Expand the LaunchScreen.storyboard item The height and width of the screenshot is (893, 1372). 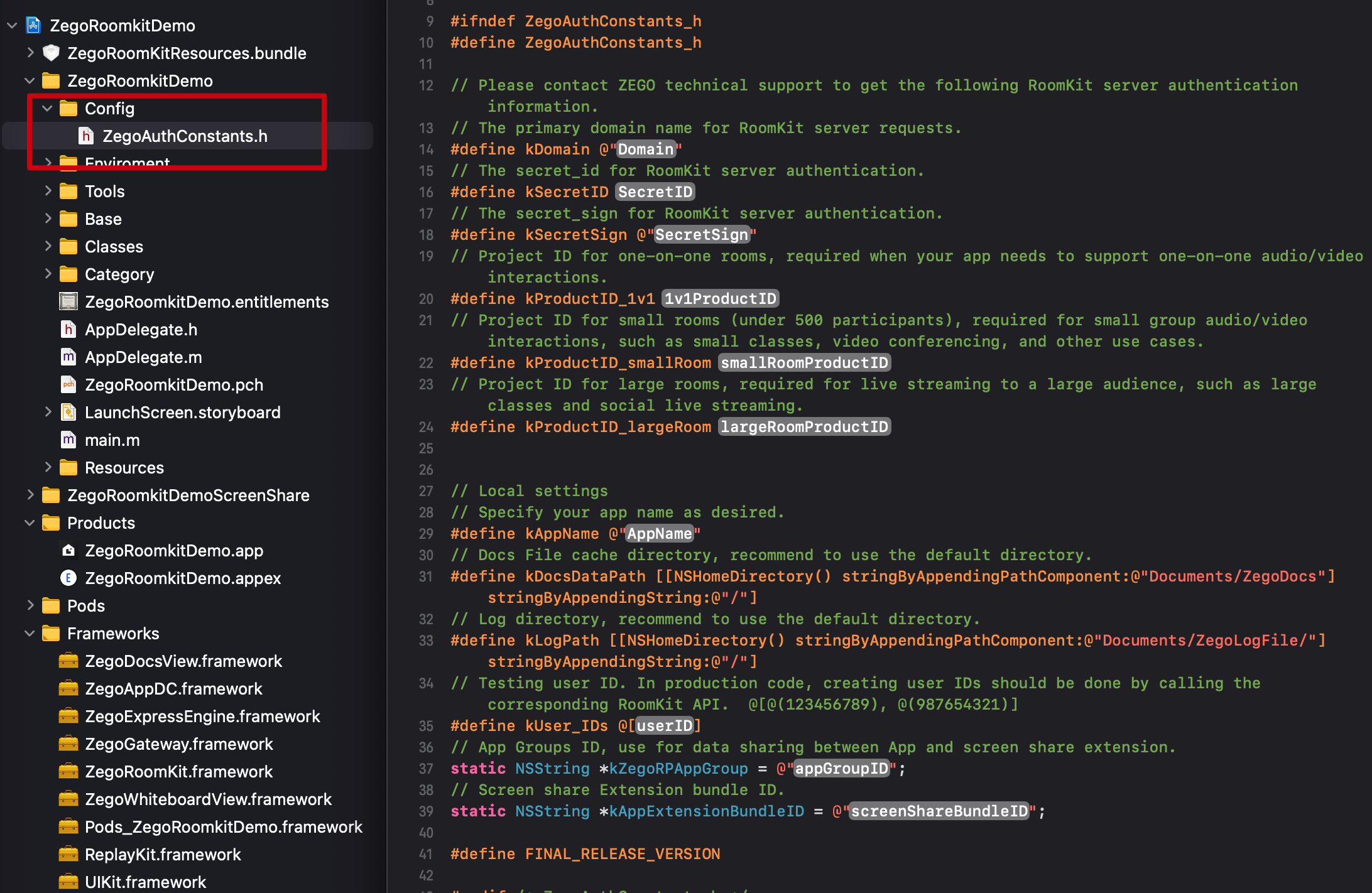(x=48, y=412)
